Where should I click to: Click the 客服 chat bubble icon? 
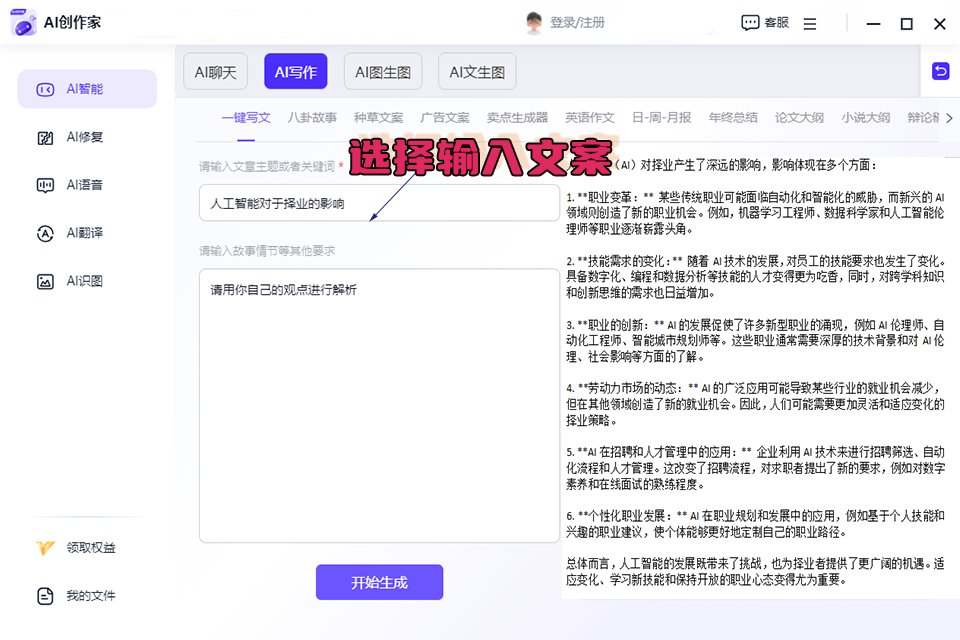point(750,23)
